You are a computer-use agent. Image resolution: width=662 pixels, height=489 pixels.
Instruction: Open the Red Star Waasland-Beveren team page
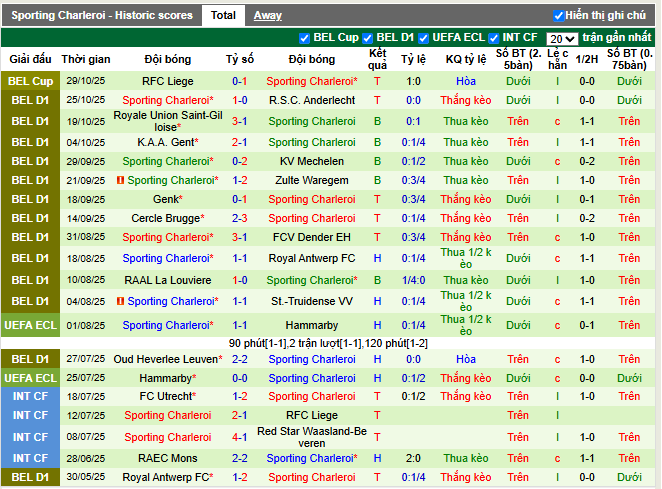point(312,437)
